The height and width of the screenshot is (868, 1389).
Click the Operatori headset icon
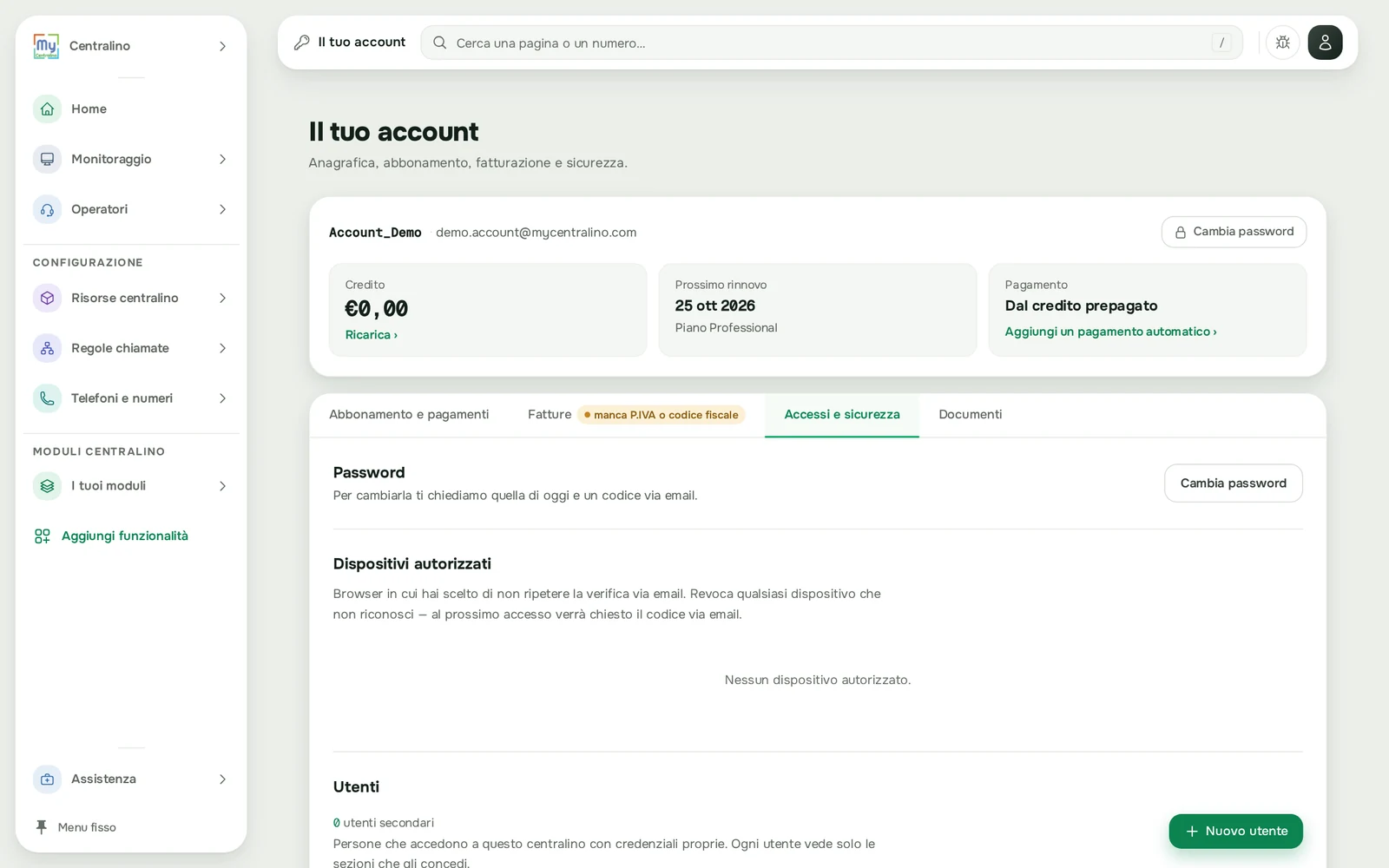47,210
